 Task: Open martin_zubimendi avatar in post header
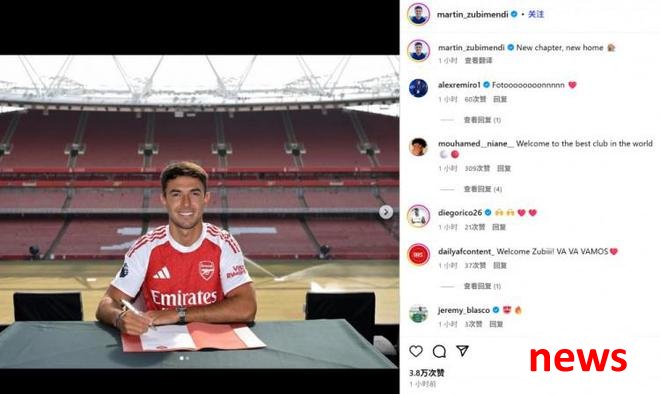click(418, 14)
